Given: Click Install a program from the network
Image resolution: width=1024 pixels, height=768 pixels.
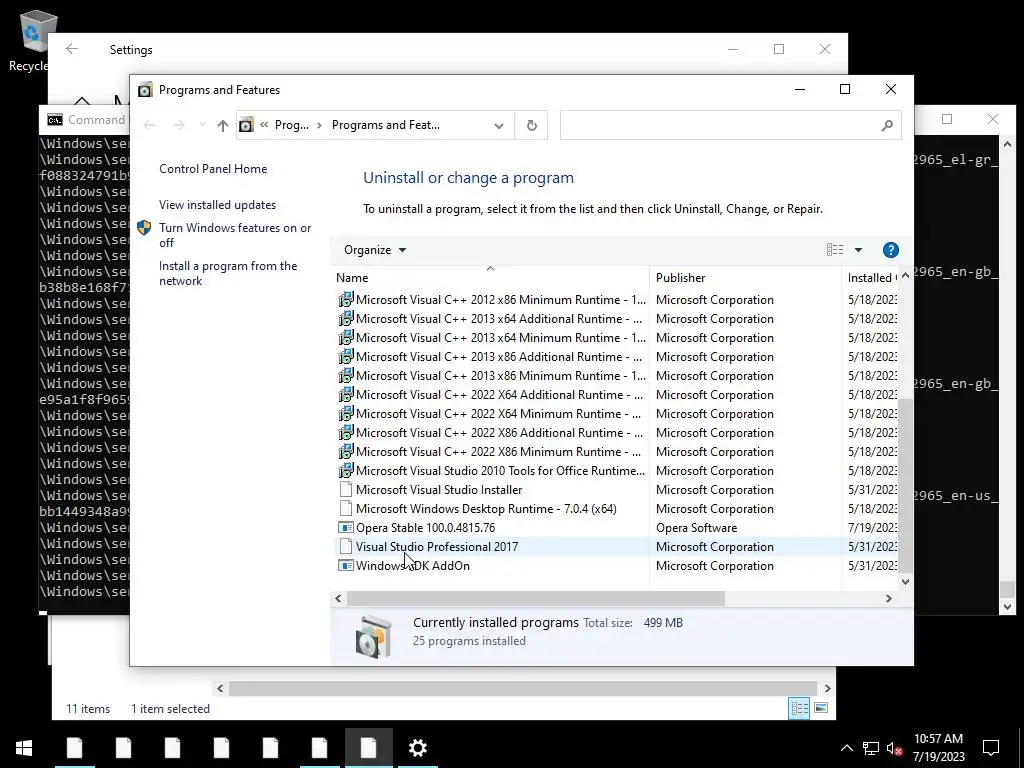Looking at the screenshot, I should [x=228, y=274].
